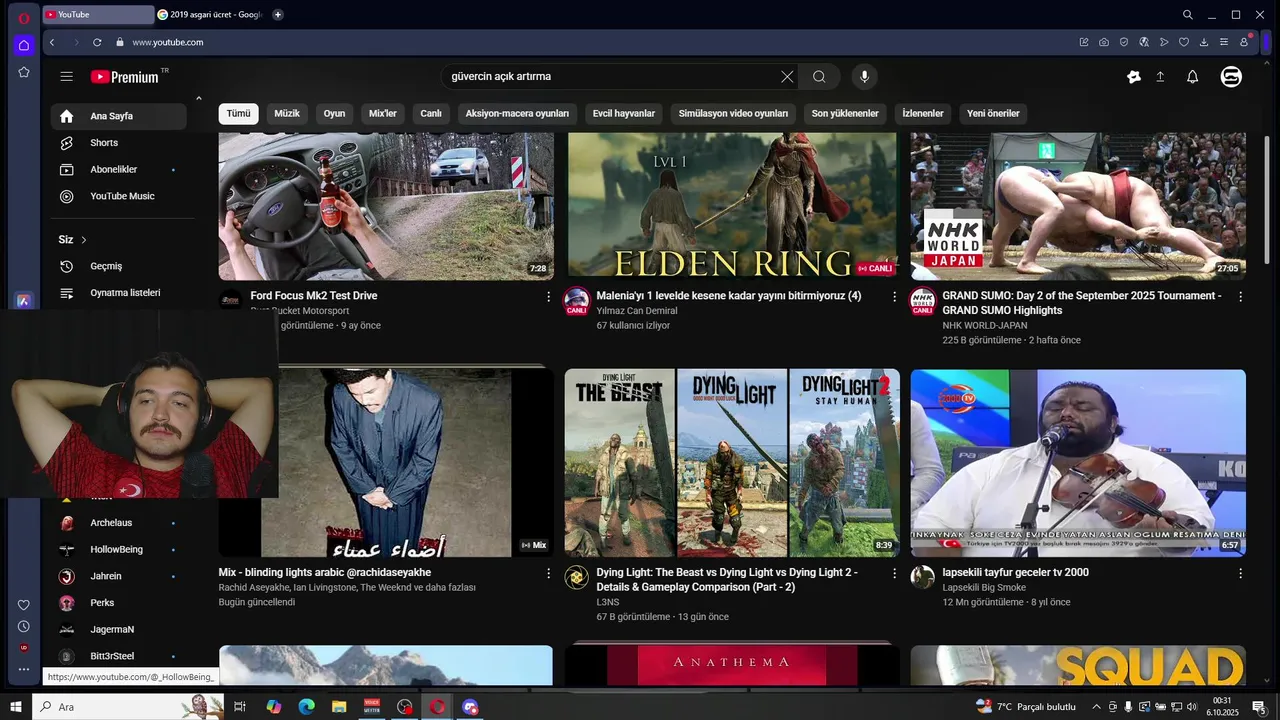Open the Yılmaz Can Demiral channel link
The image size is (1280, 720).
pyautogui.click(x=637, y=311)
